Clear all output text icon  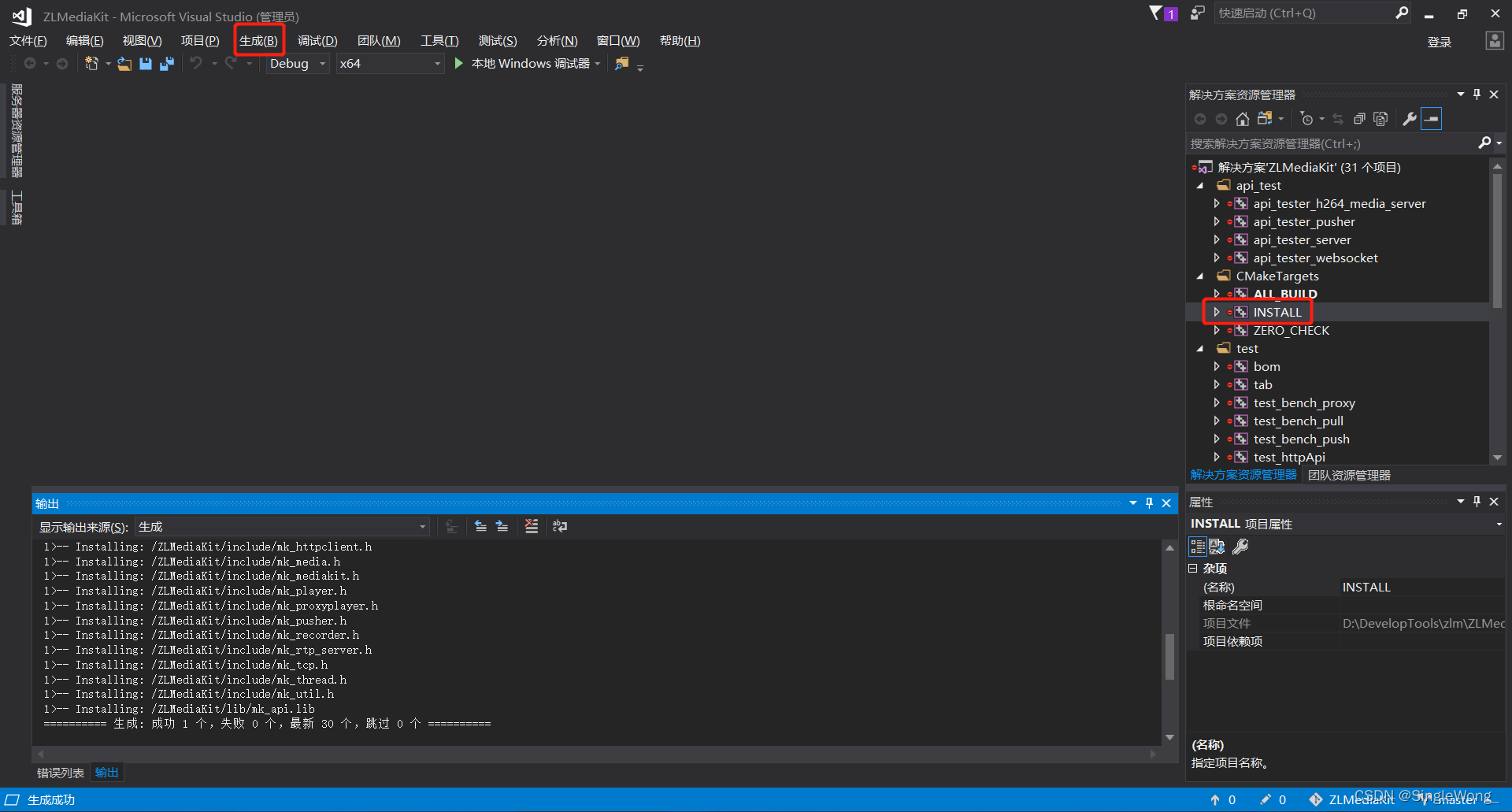532,526
